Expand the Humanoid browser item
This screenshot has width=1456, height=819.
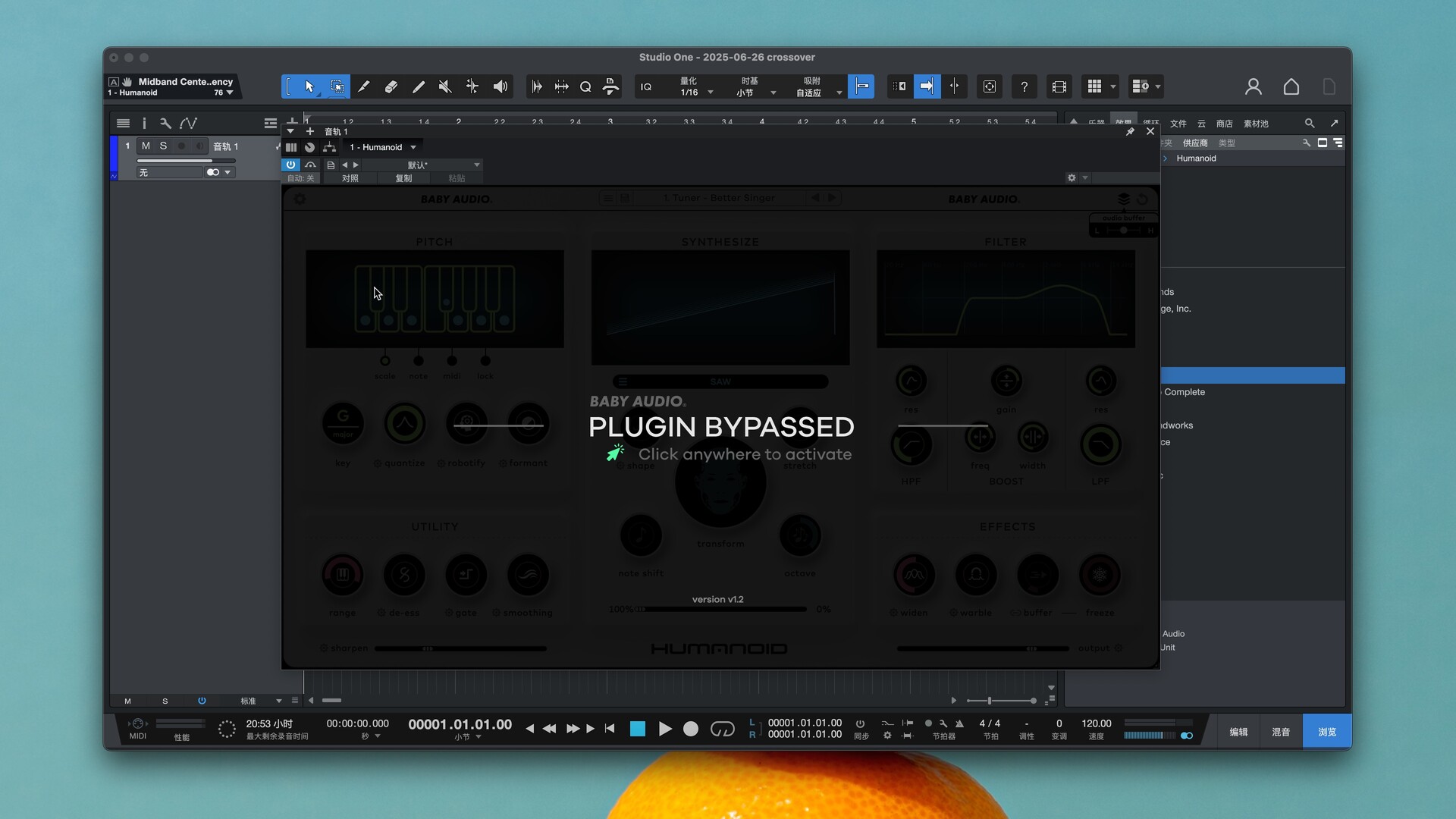1166,158
